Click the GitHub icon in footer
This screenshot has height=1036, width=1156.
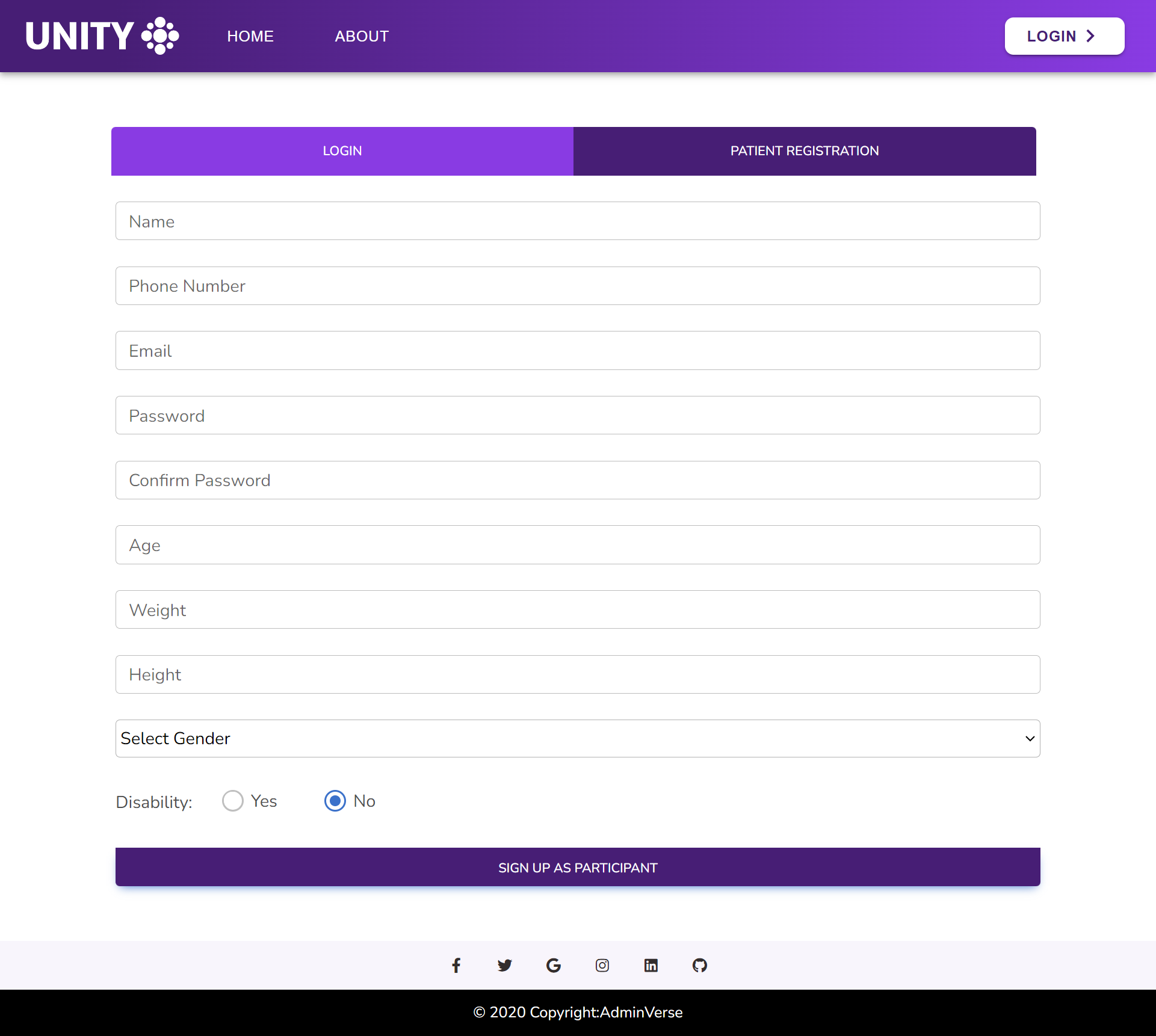click(x=699, y=964)
